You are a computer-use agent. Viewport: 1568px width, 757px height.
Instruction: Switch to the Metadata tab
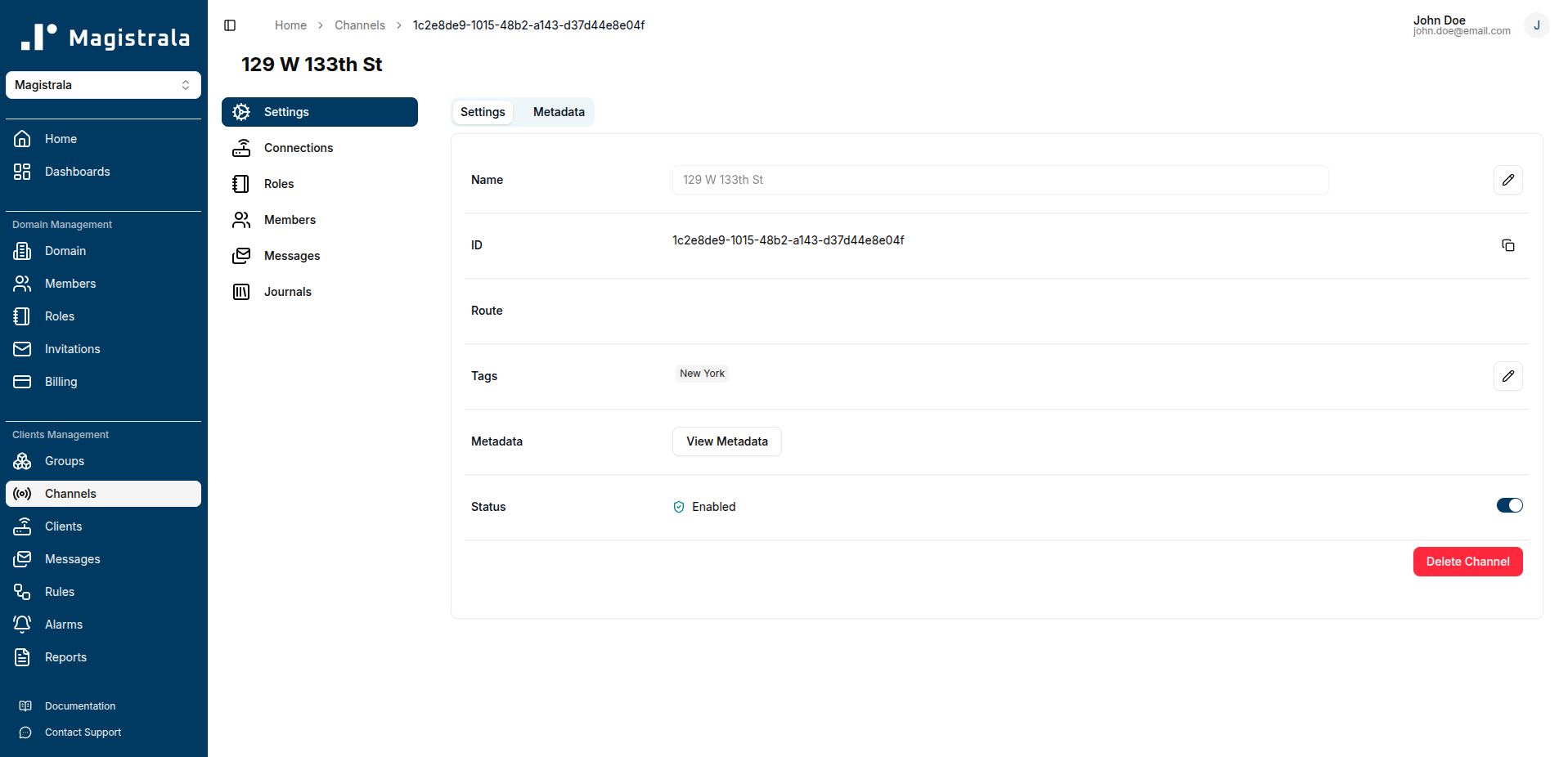pos(558,112)
